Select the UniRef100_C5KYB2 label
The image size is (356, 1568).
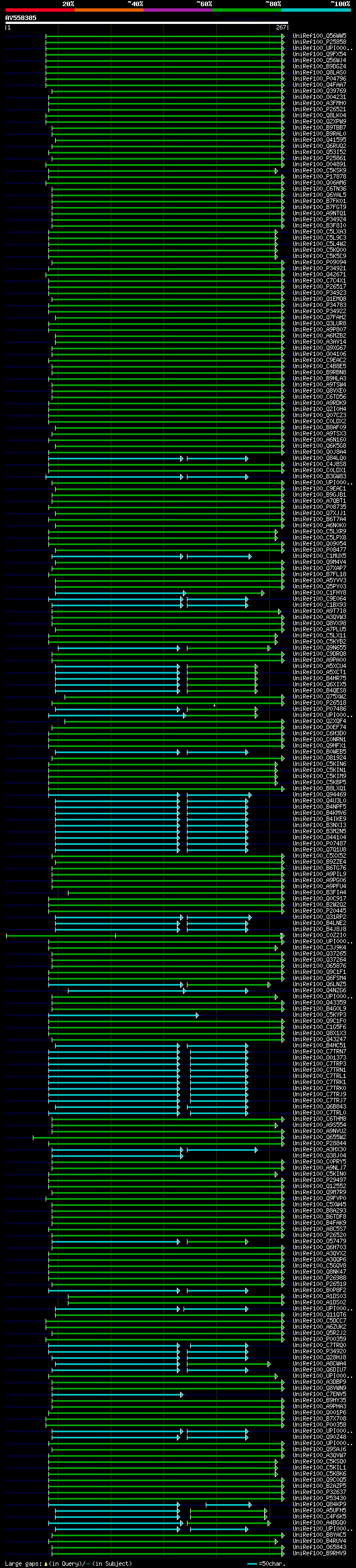point(319,641)
